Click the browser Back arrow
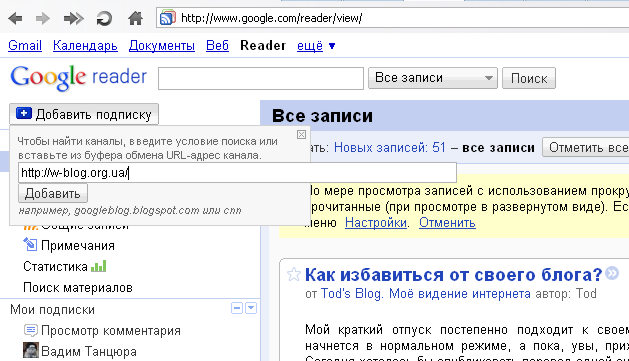The image size is (629, 361). pos(15,18)
